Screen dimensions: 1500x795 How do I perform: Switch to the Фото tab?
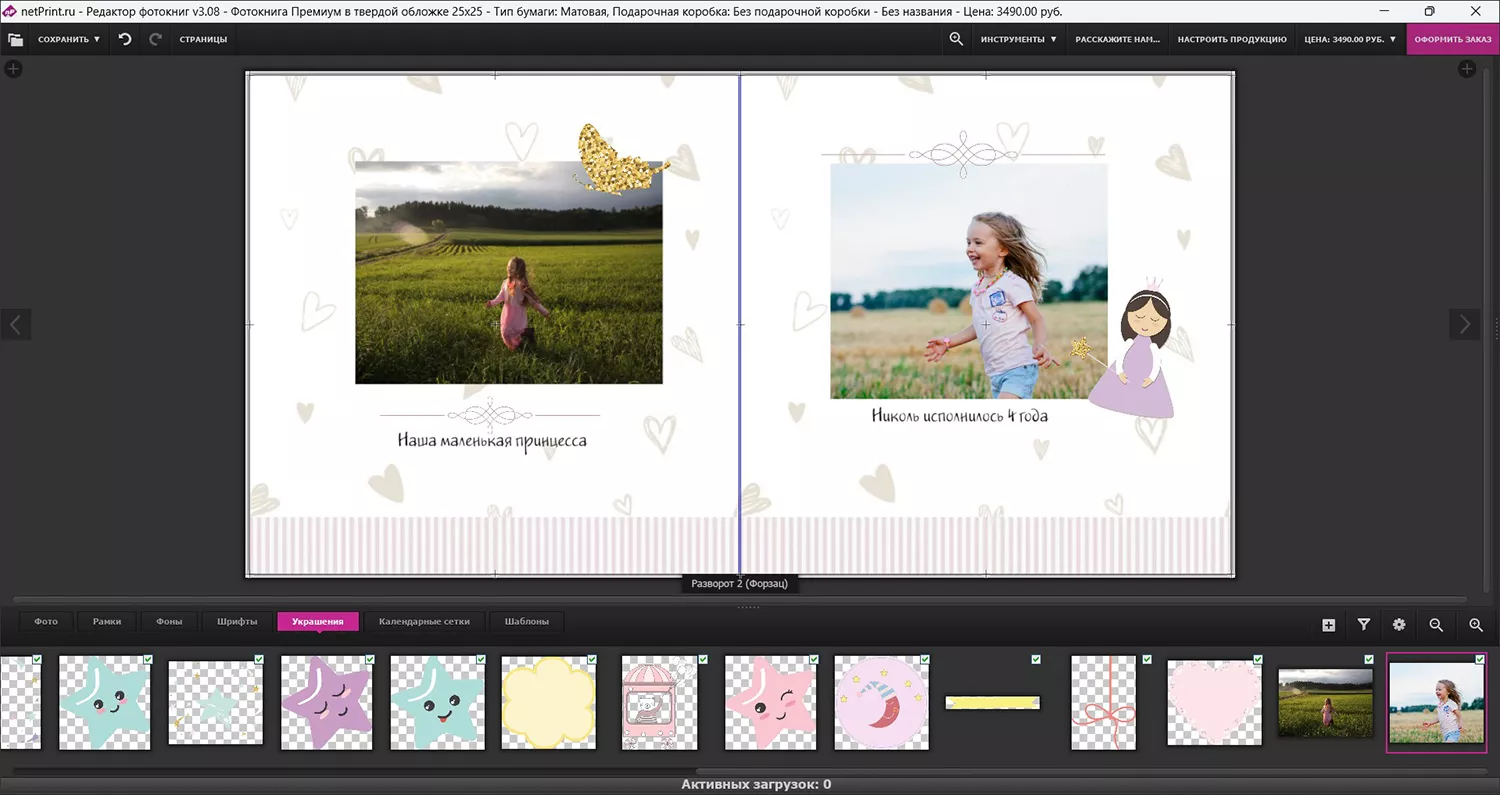(x=46, y=621)
